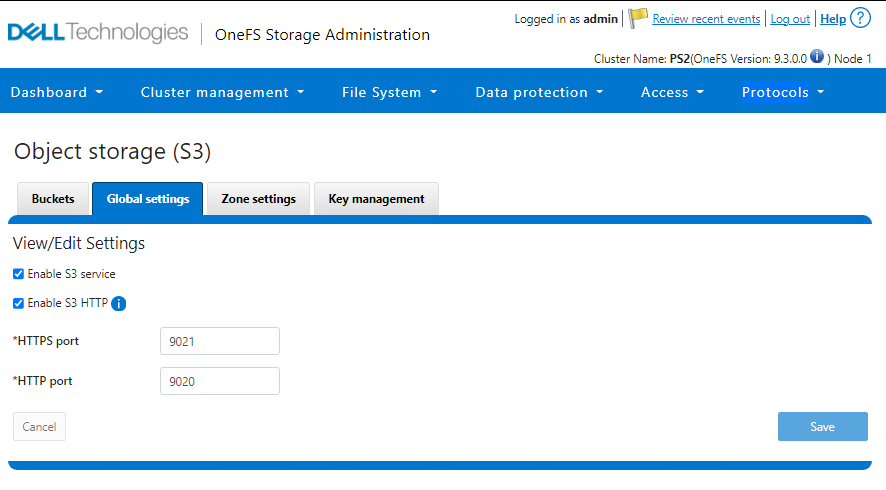Expand the Dashboard menu
The image size is (886, 490).
pyautogui.click(x=57, y=92)
